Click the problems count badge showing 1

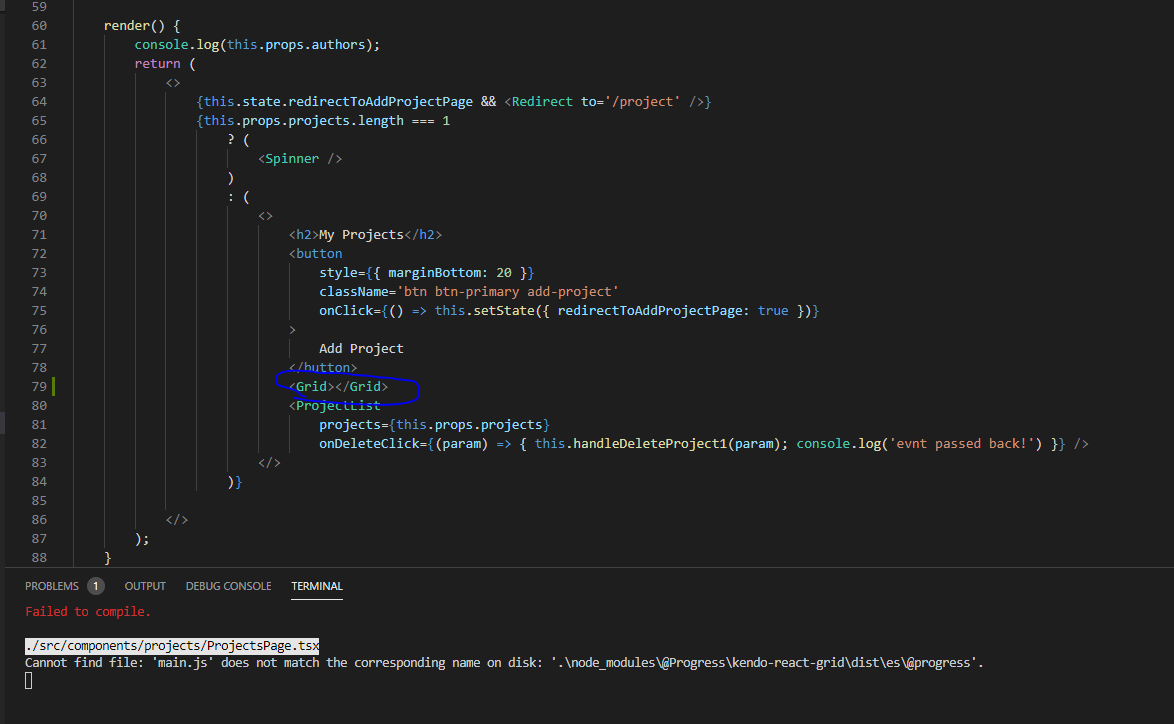coord(96,586)
